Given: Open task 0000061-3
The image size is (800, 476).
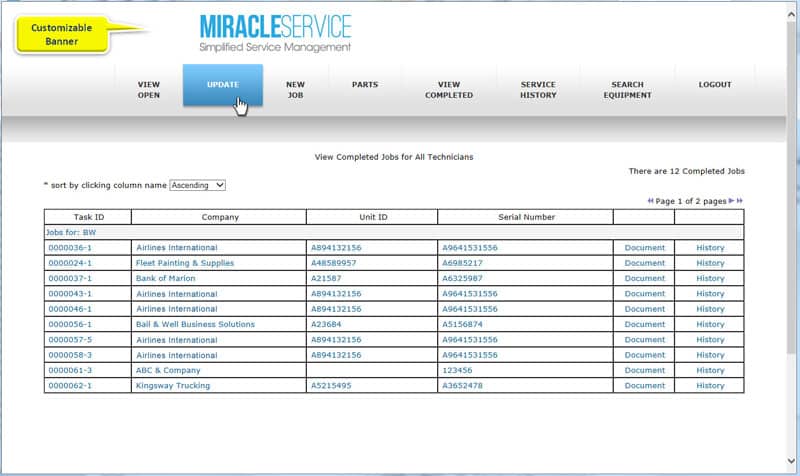Looking at the screenshot, I should 70,370.
